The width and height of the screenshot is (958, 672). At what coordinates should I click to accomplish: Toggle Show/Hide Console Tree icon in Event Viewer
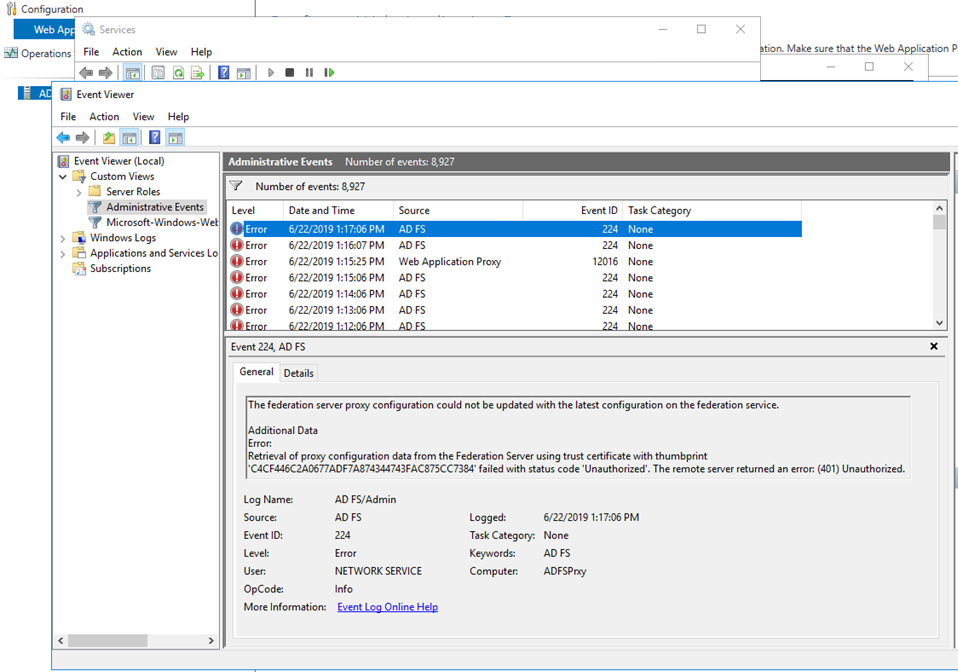pos(129,138)
